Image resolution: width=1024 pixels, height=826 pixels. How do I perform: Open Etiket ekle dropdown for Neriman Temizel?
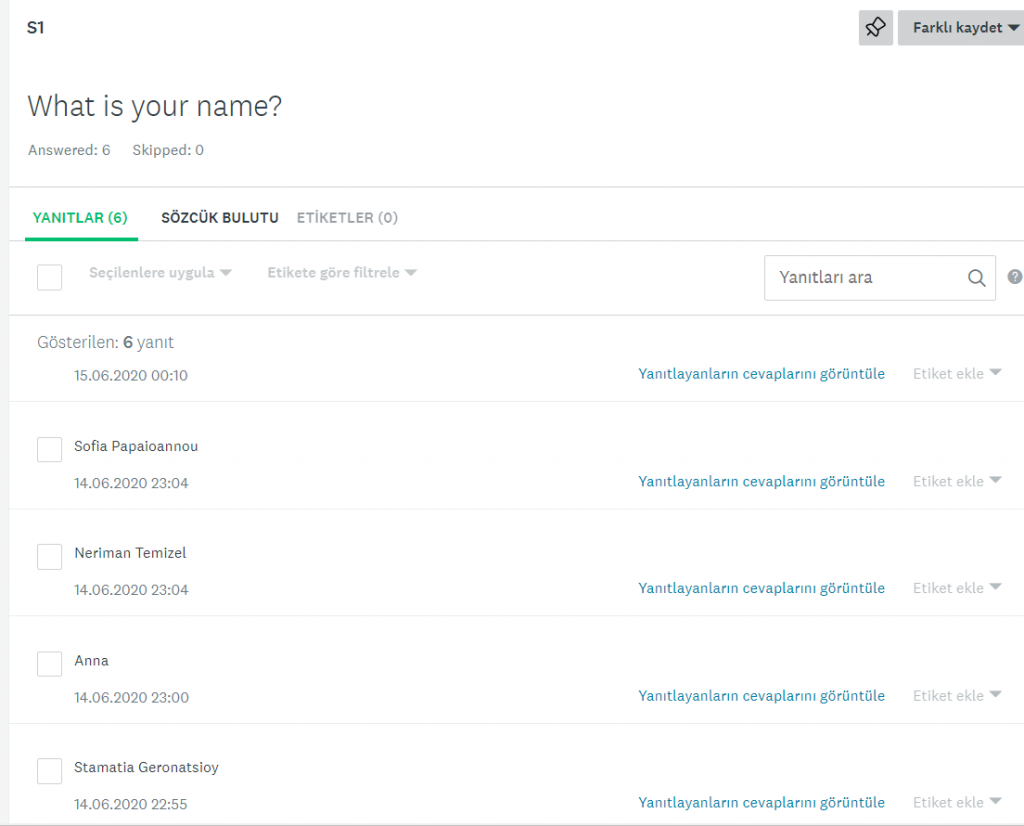point(956,589)
